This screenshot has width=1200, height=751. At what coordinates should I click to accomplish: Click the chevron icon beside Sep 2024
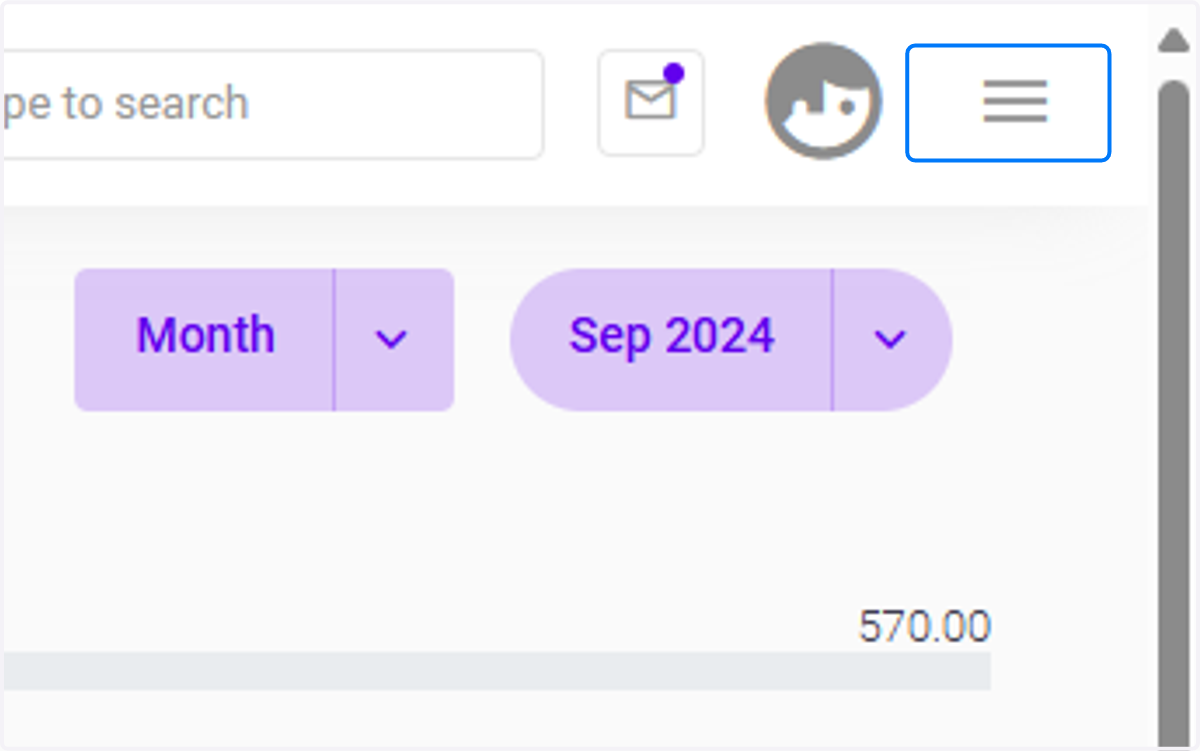click(x=890, y=340)
